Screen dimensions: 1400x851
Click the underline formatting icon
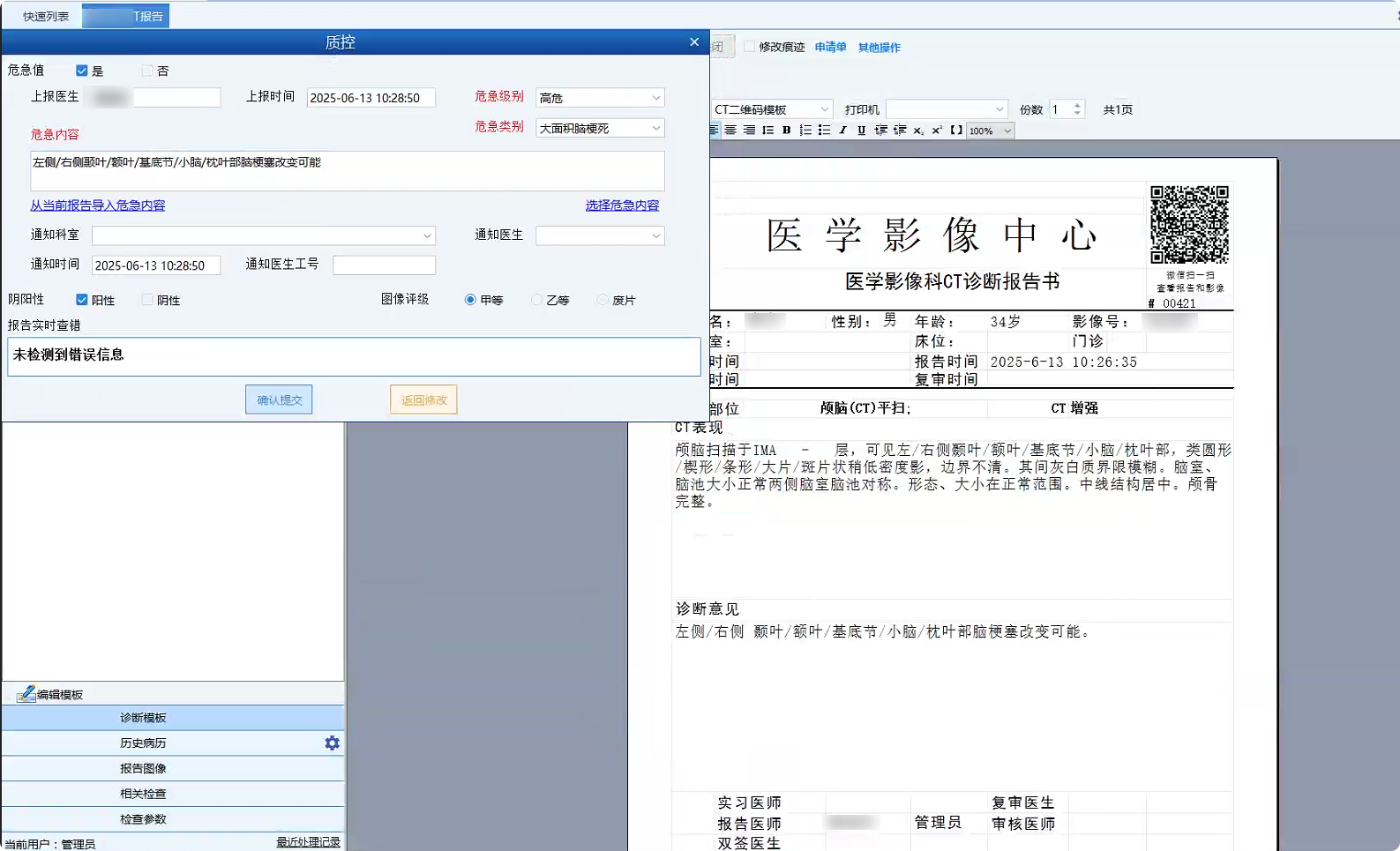861,131
